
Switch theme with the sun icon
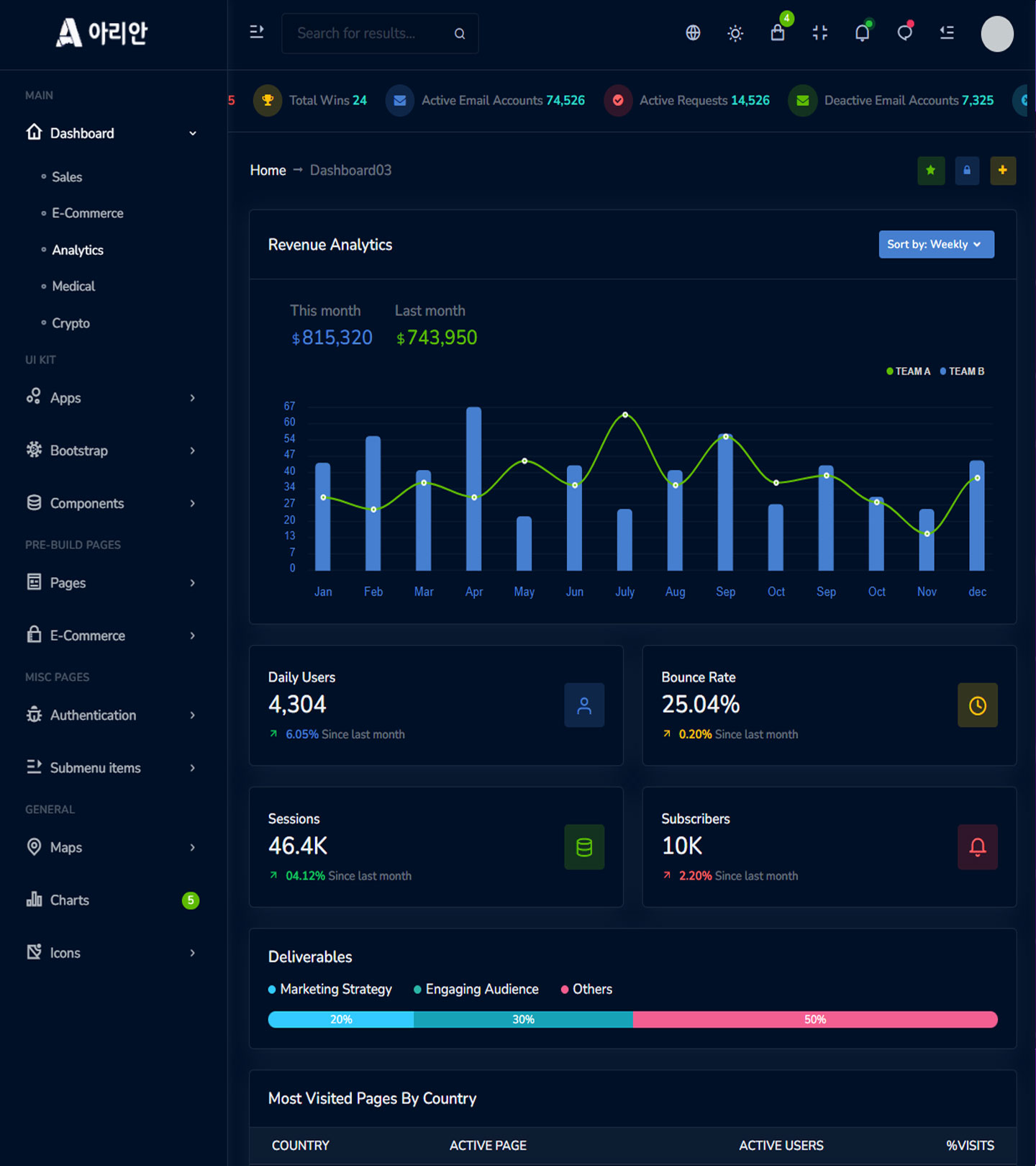[x=735, y=33]
